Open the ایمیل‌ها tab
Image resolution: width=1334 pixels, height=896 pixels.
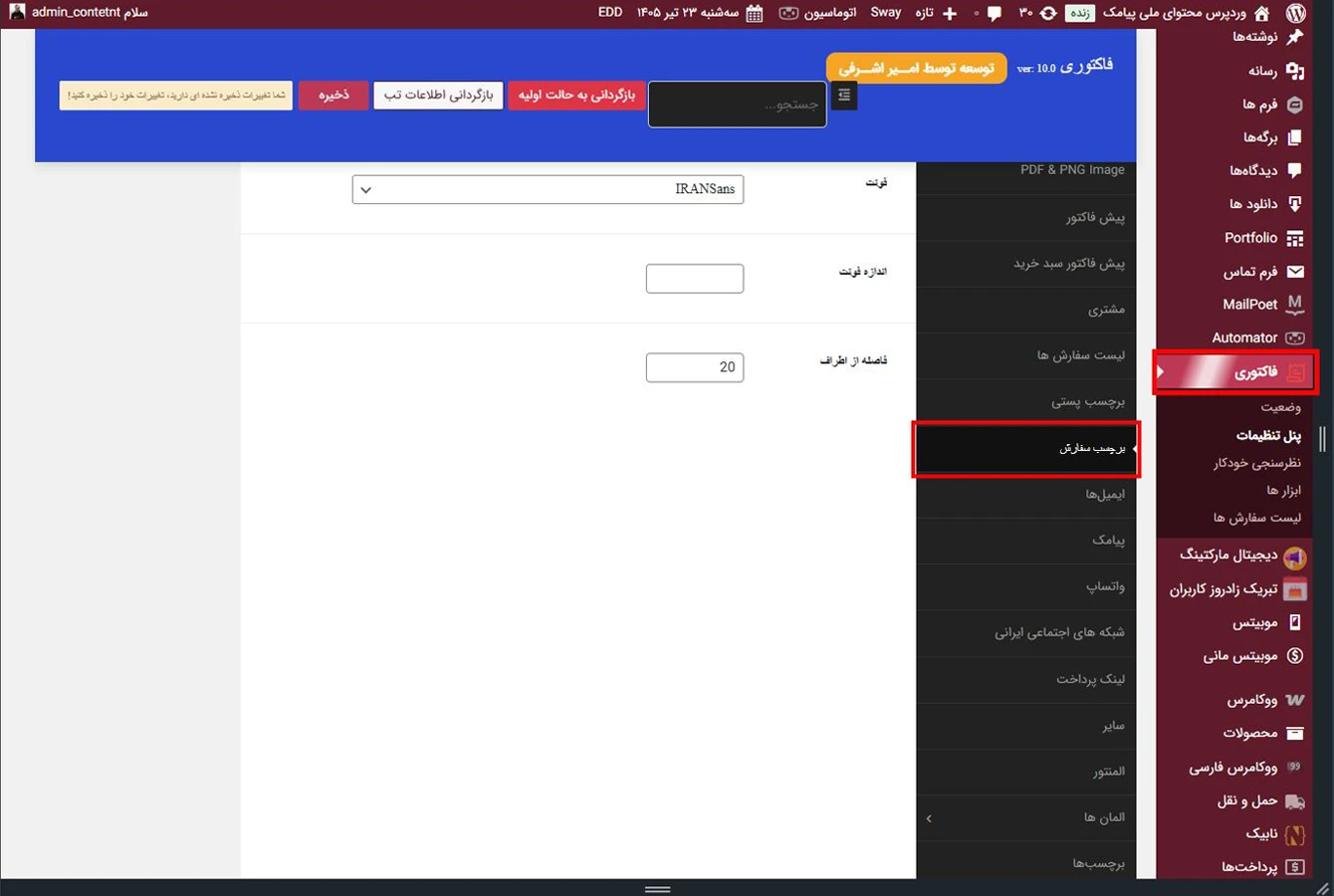point(1025,494)
